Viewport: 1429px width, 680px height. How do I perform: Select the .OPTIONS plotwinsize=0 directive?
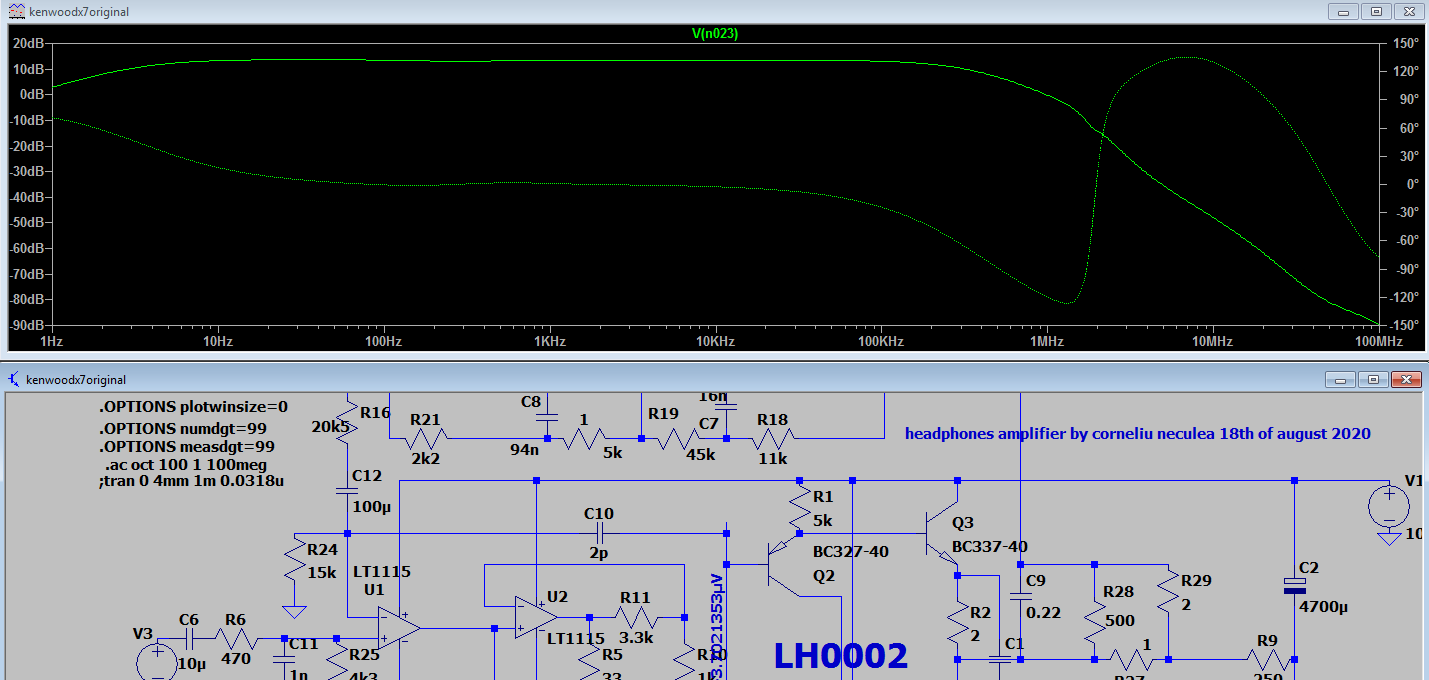(x=193, y=407)
